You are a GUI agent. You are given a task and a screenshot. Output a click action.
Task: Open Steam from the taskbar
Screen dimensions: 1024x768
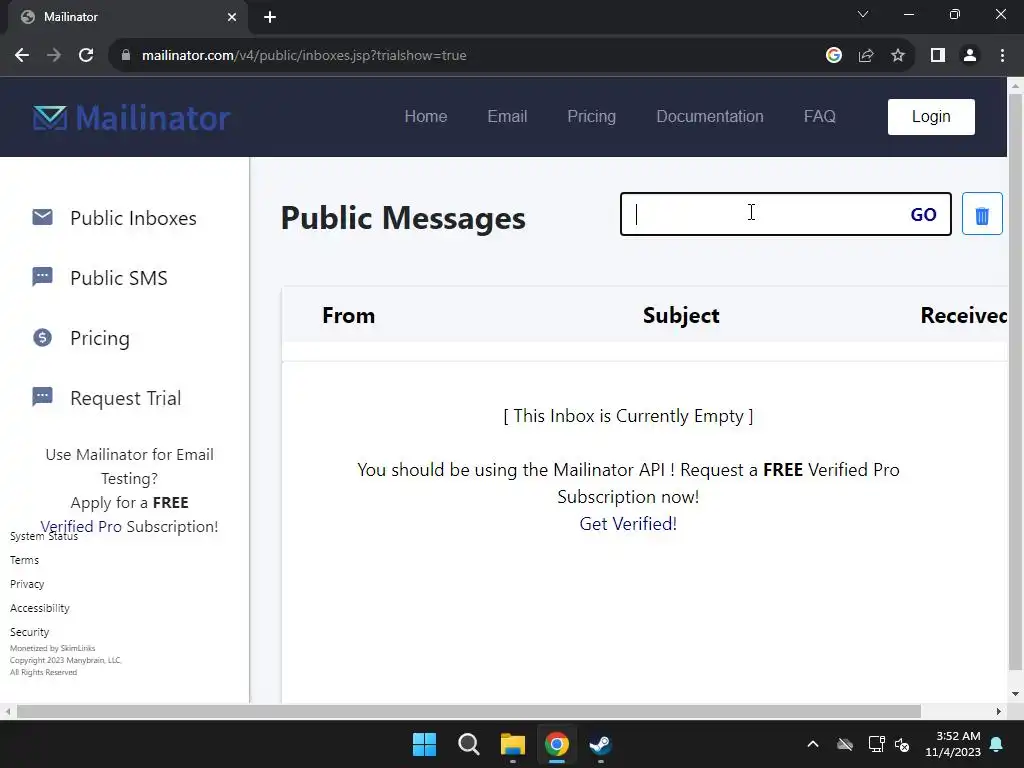tap(600, 744)
